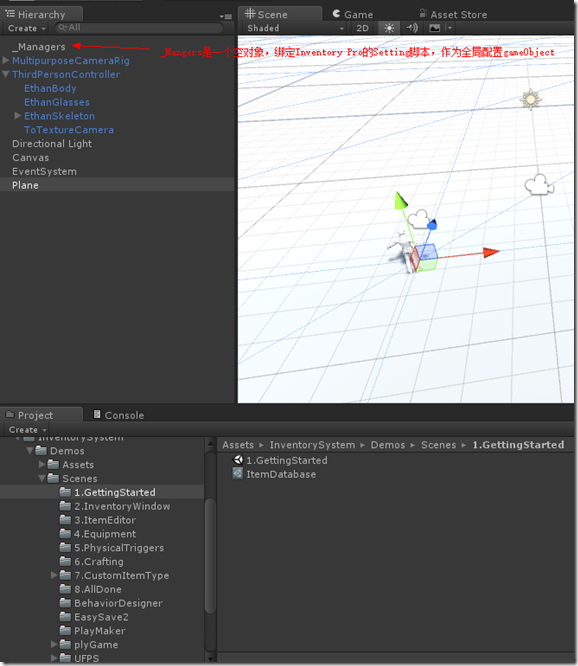Select _Managers object in Hierarchy
Screen dimensions: 578x666
coord(39,47)
